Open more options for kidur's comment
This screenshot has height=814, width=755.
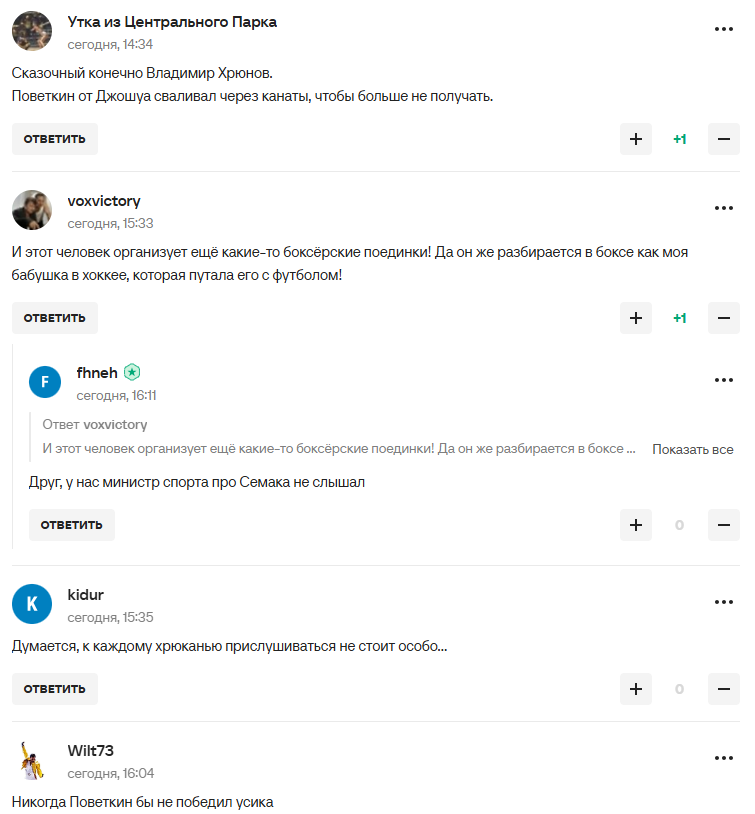[724, 602]
